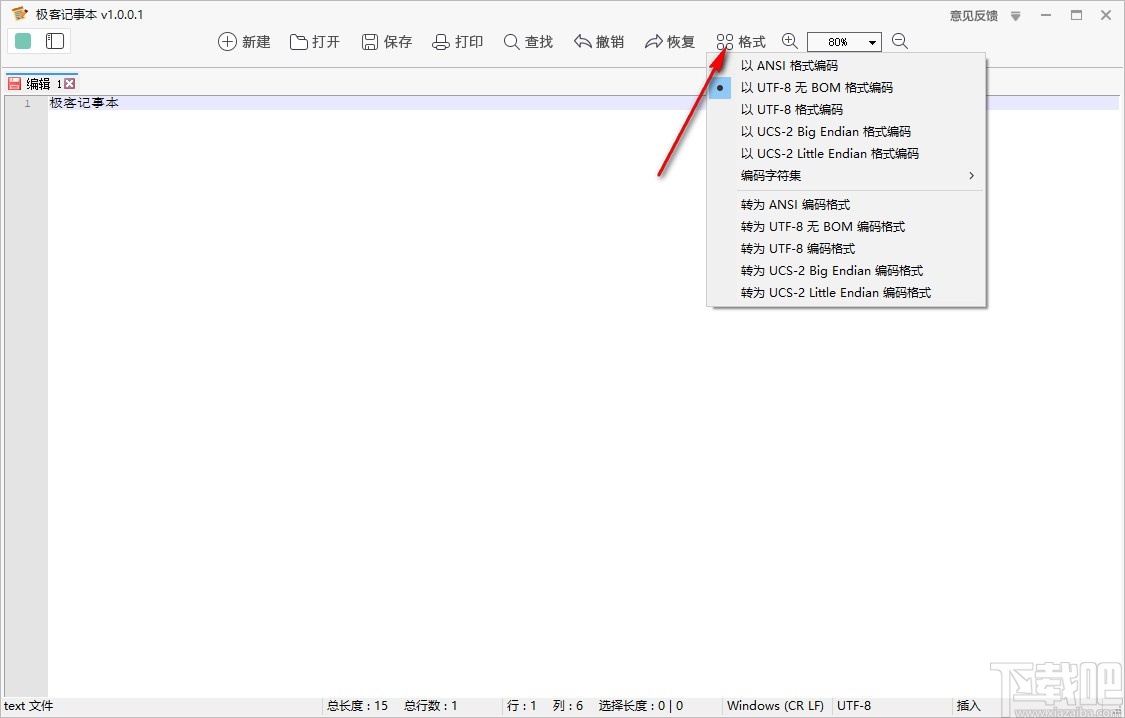Save the document with 保存

click(x=386, y=42)
